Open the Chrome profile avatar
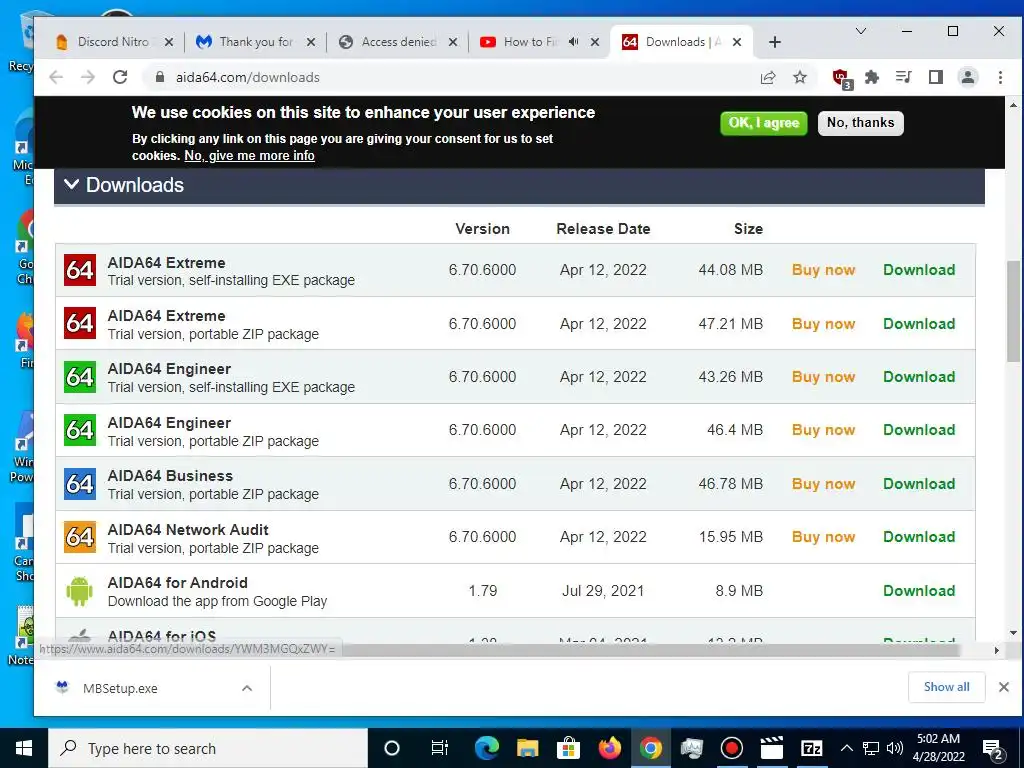Viewport: 1024px width, 768px height. (967, 77)
